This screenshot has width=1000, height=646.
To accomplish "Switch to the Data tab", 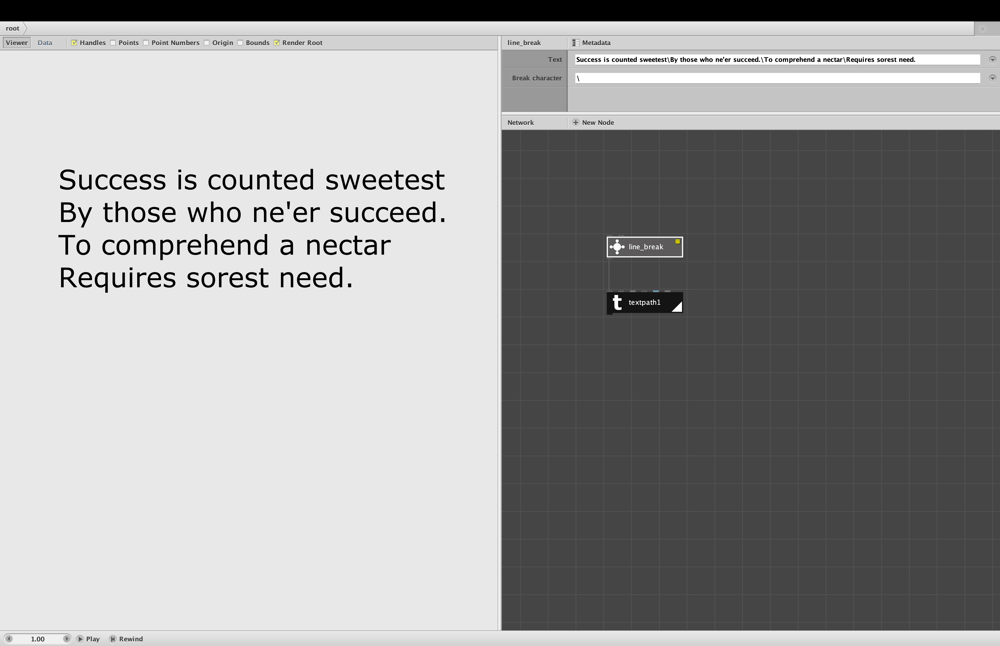I will point(45,43).
